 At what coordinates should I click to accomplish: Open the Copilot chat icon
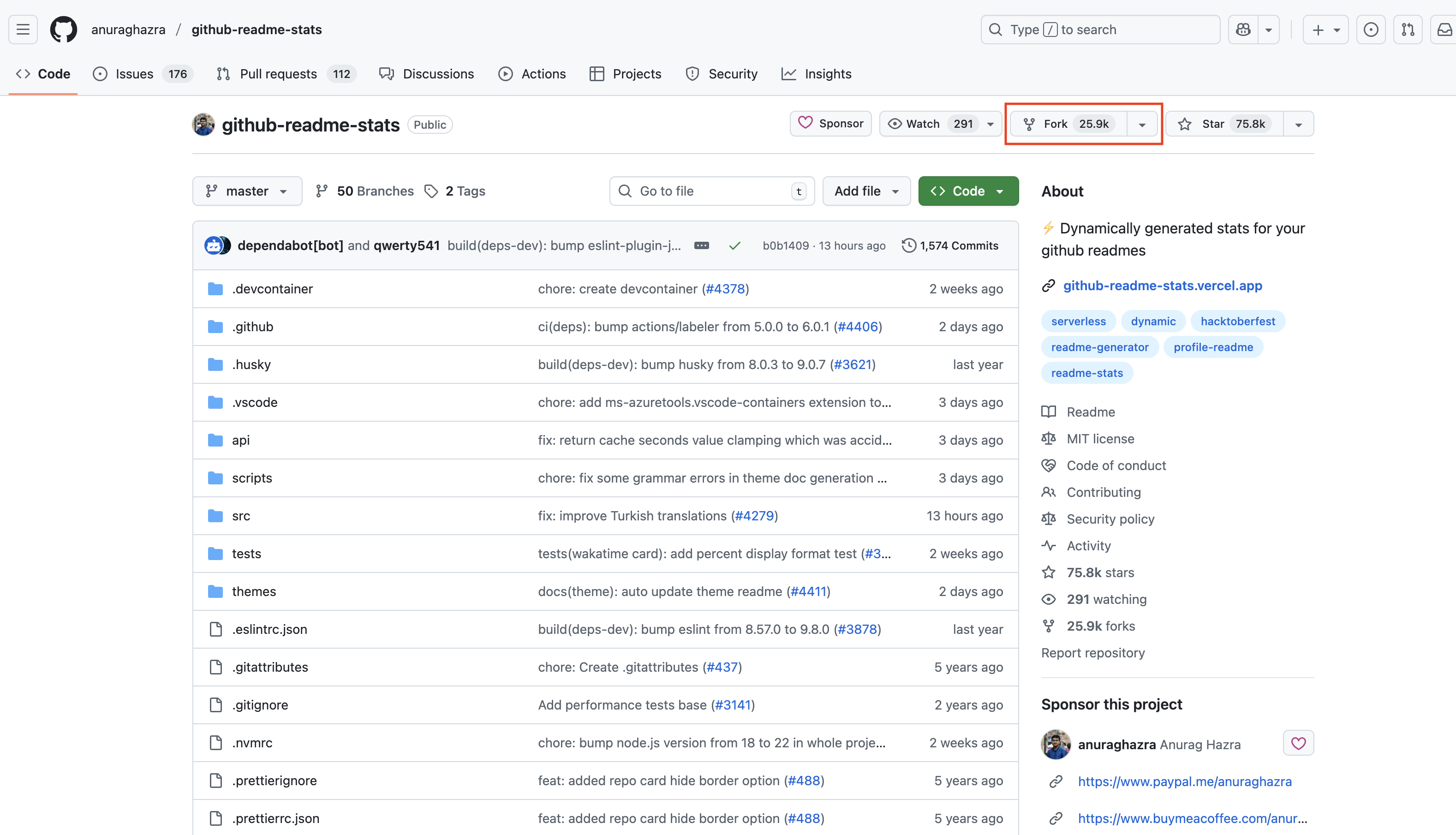(1243, 29)
